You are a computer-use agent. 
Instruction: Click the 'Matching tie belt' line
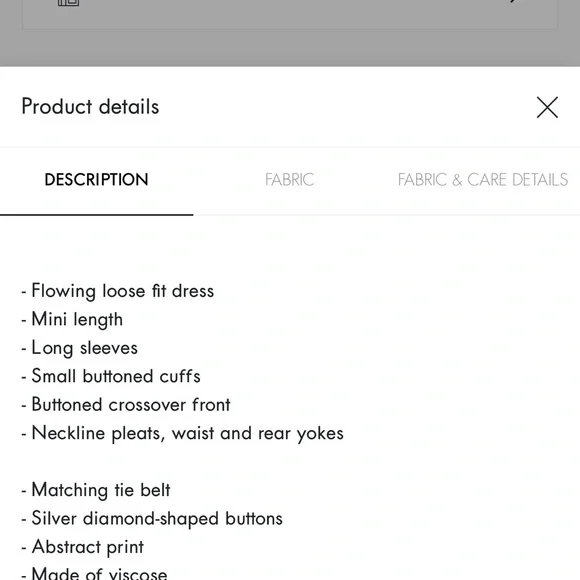click(96, 490)
